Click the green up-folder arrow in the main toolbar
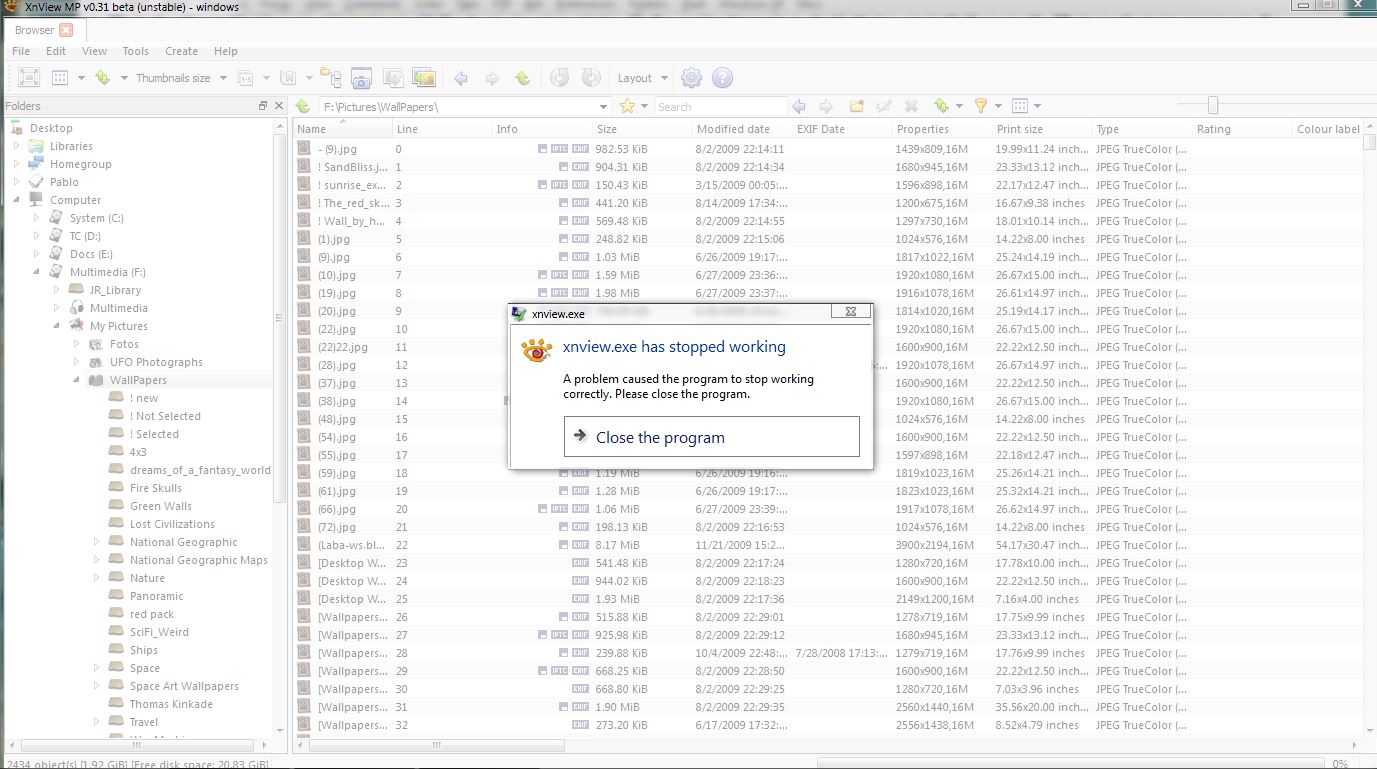The width and height of the screenshot is (1377, 769). point(522,78)
